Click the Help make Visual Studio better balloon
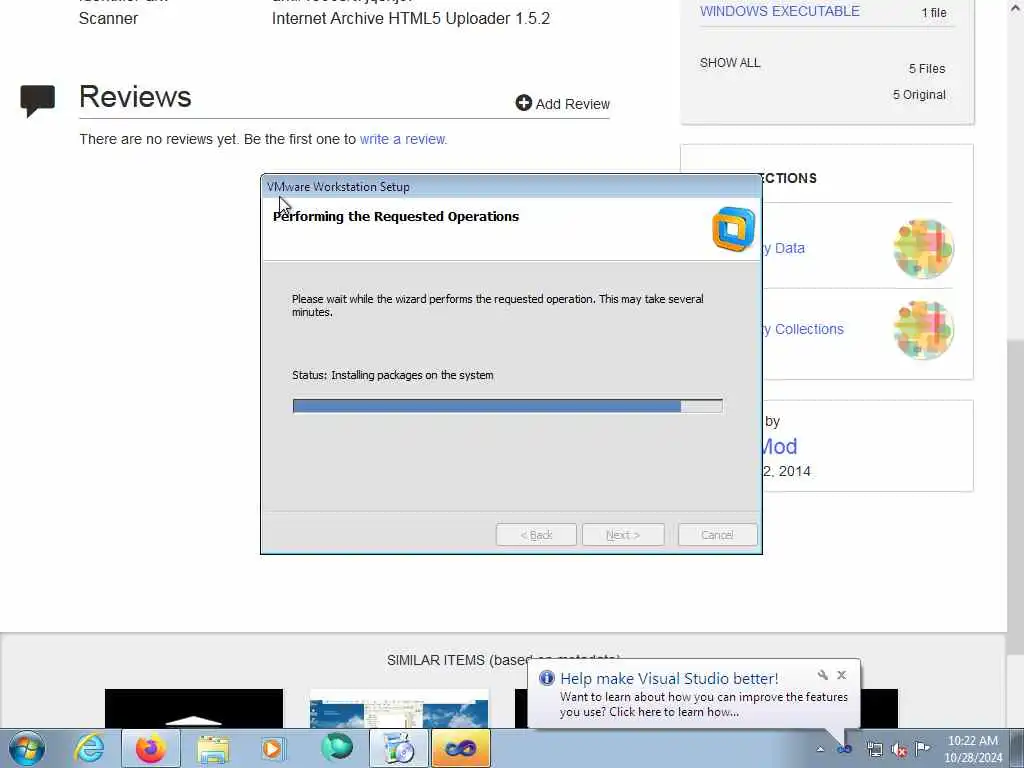 [x=694, y=694]
